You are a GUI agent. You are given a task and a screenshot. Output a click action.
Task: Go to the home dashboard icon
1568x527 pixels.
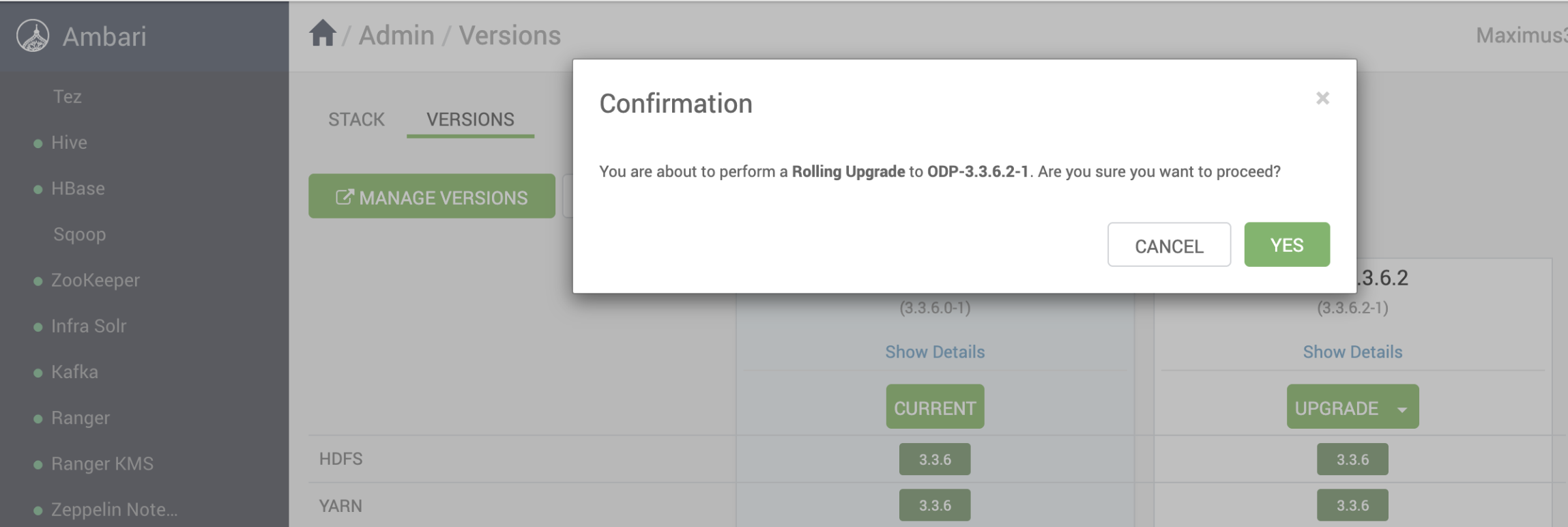[x=323, y=33]
